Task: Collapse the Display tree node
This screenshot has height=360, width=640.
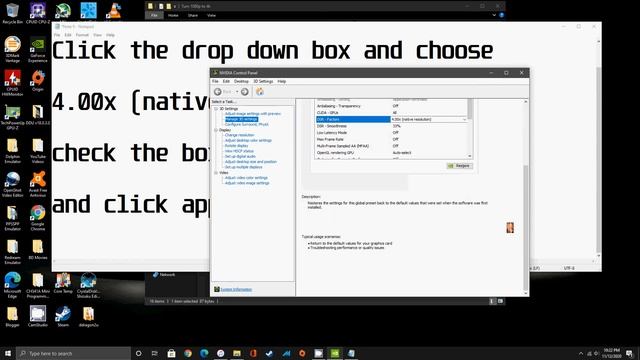Action: [216, 130]
